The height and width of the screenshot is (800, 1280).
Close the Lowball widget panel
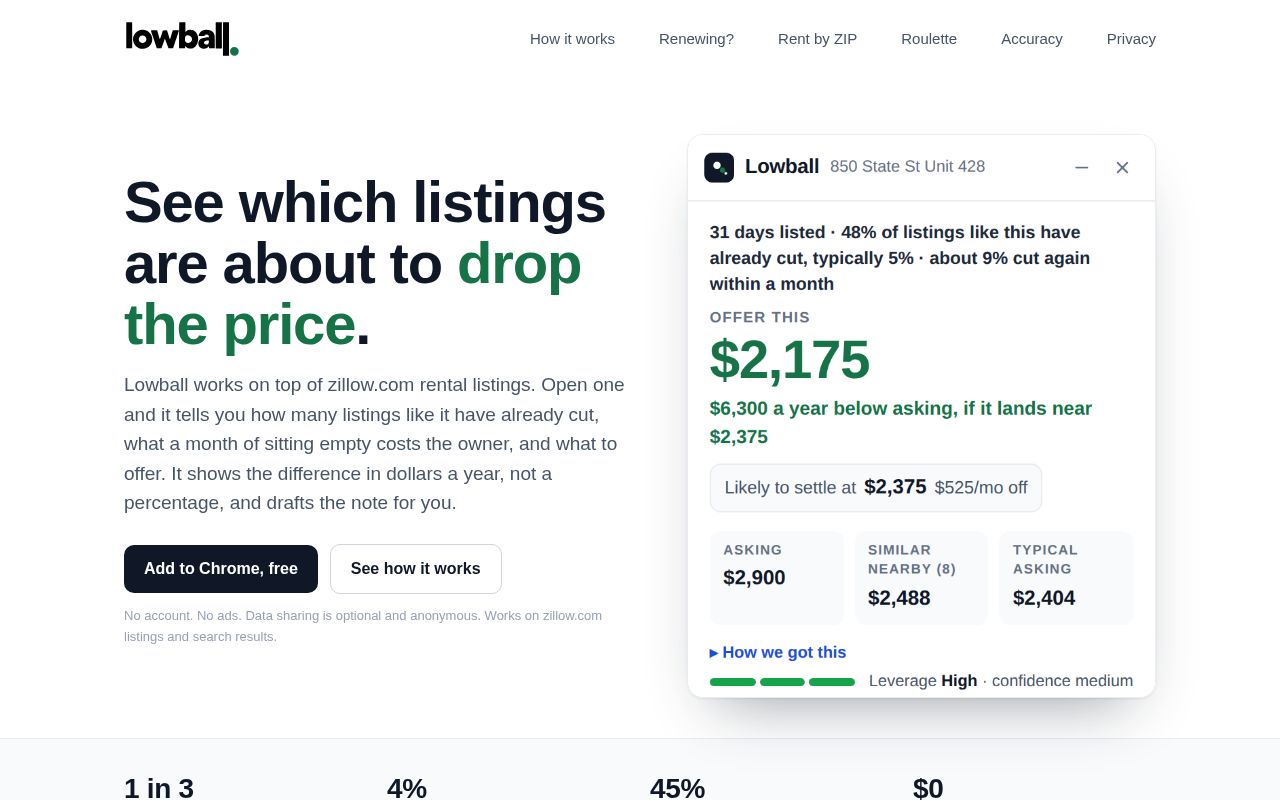1122,167
